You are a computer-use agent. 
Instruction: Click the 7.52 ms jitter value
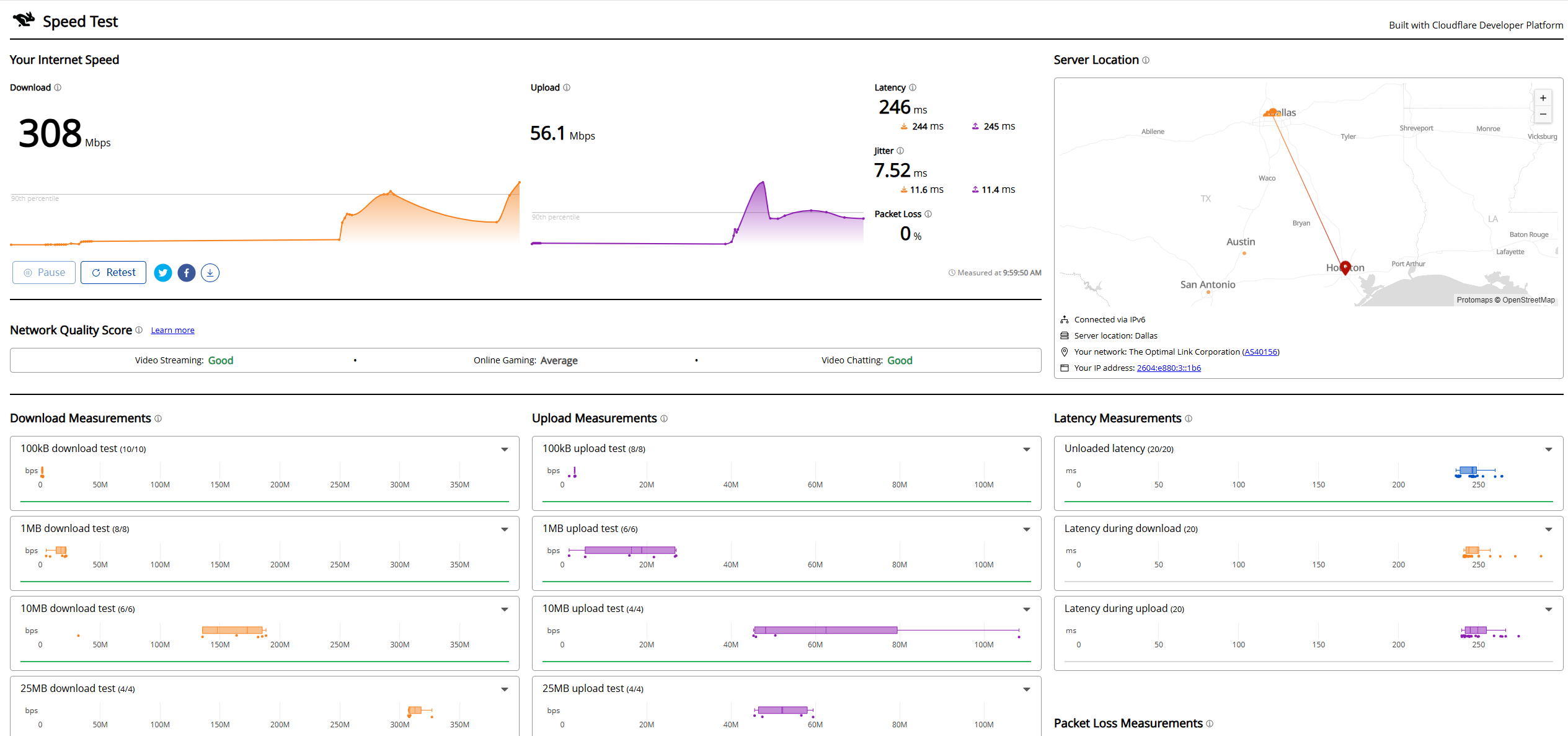[x=900, y=171]
